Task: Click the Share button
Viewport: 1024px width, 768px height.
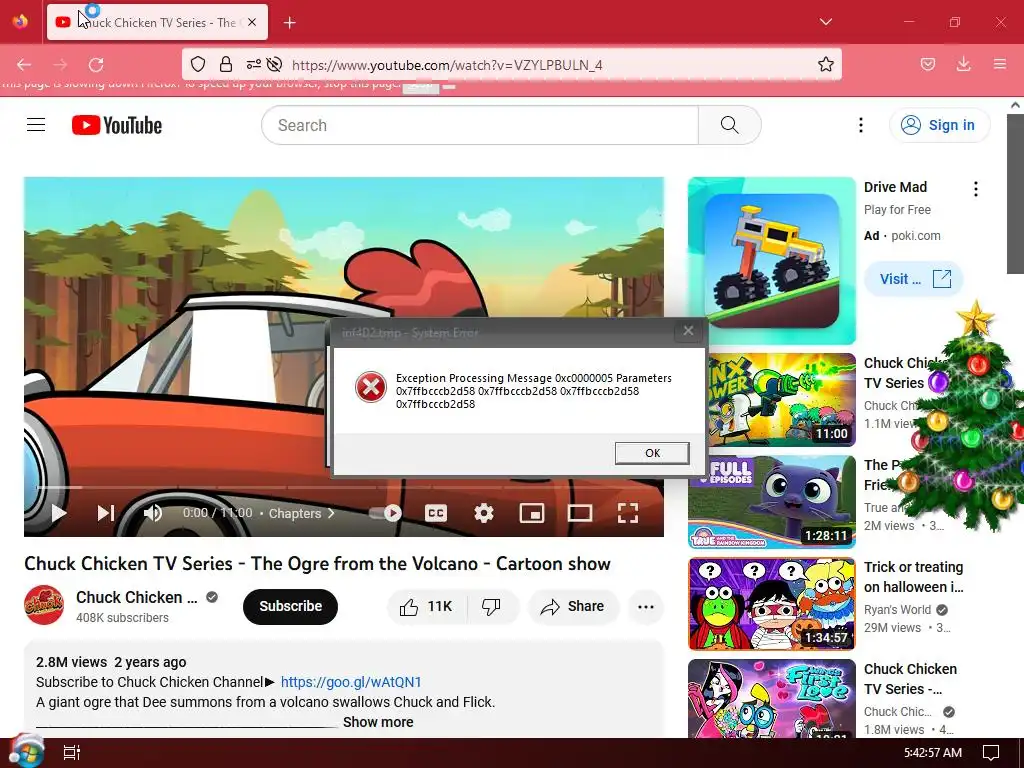Action: click(573, 607)
